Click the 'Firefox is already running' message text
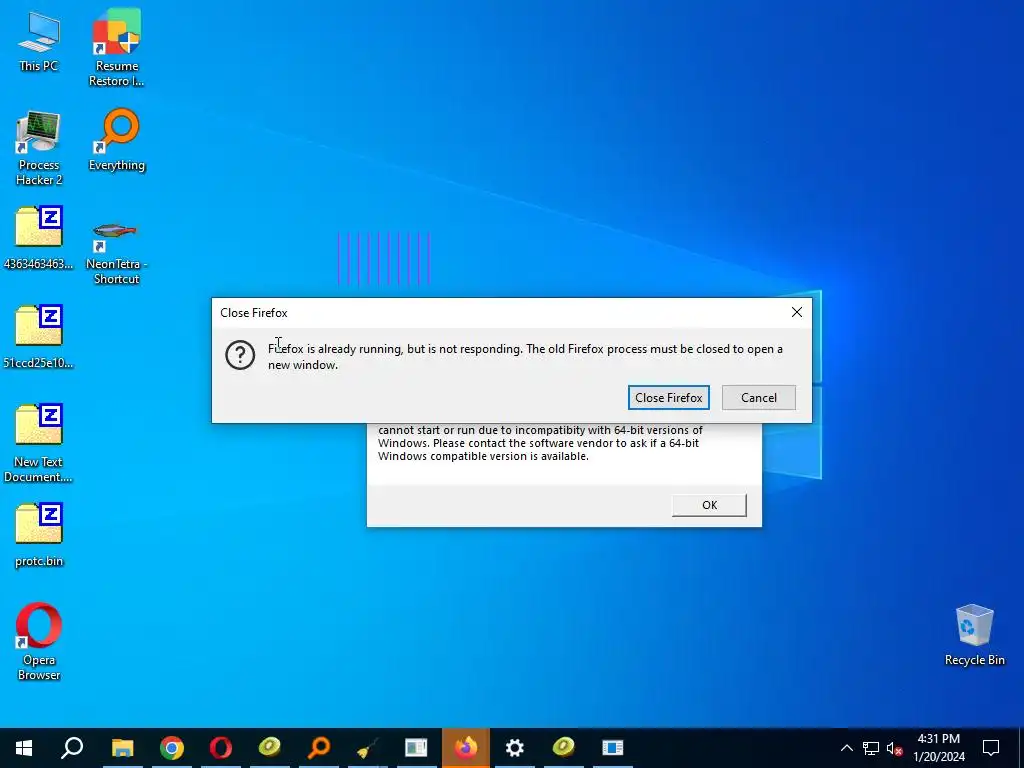Screen dimensions: 1024x768 [525, 357]
